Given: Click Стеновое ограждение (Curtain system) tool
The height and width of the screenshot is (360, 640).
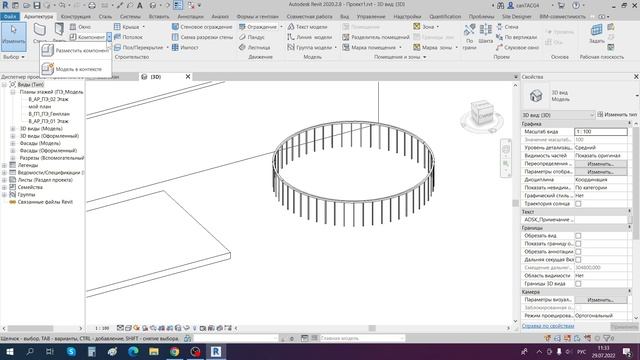Looking at the screenshot, I should 202,27.
